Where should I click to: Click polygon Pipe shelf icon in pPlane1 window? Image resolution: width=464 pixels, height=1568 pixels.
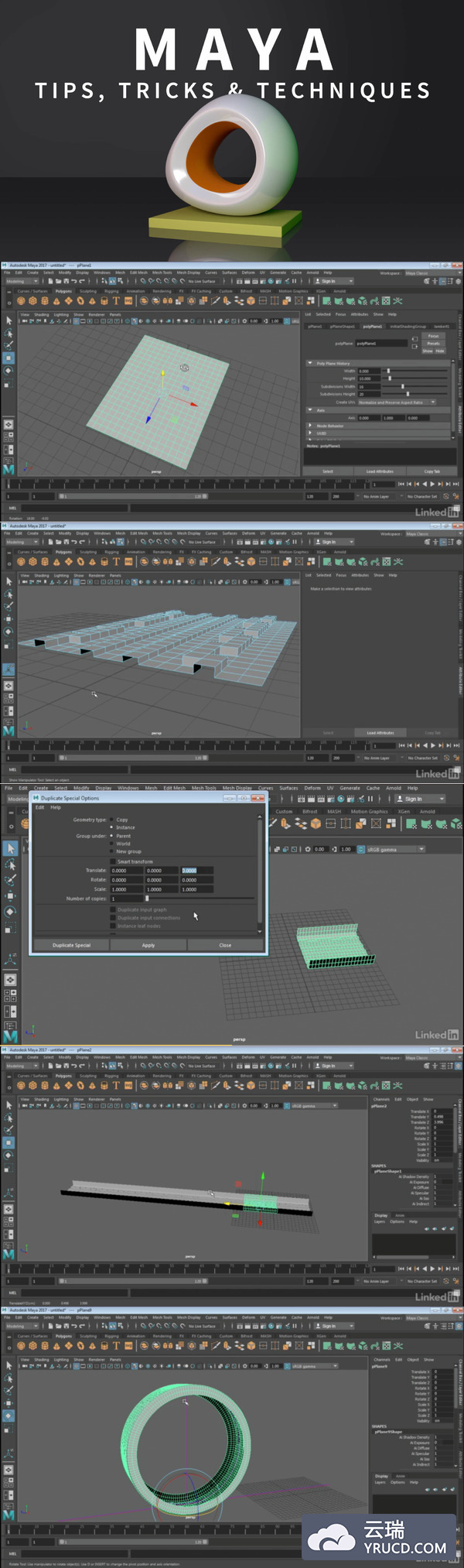tap(104, 301)
